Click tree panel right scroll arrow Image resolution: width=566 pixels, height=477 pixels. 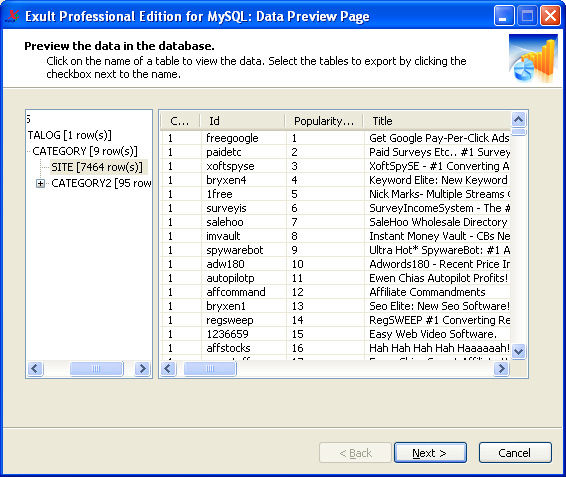click(143, 369)
